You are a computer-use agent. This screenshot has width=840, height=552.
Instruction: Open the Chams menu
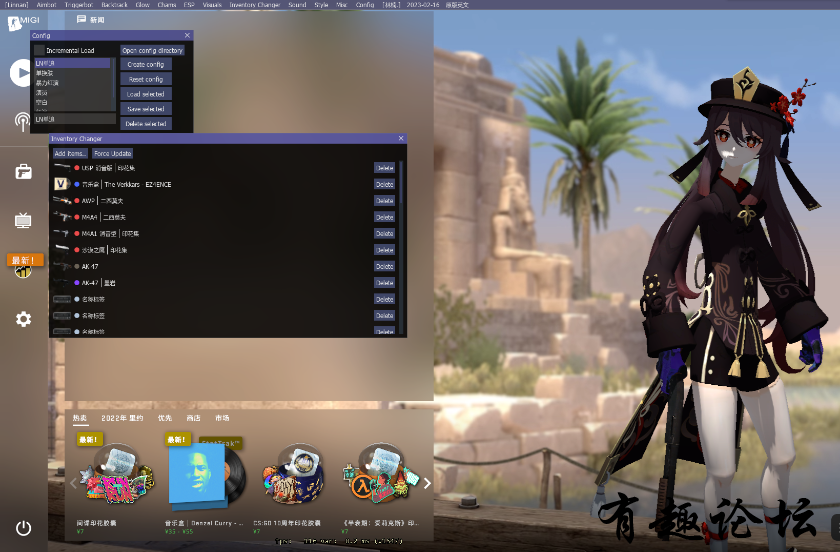[x=167, y=4]
